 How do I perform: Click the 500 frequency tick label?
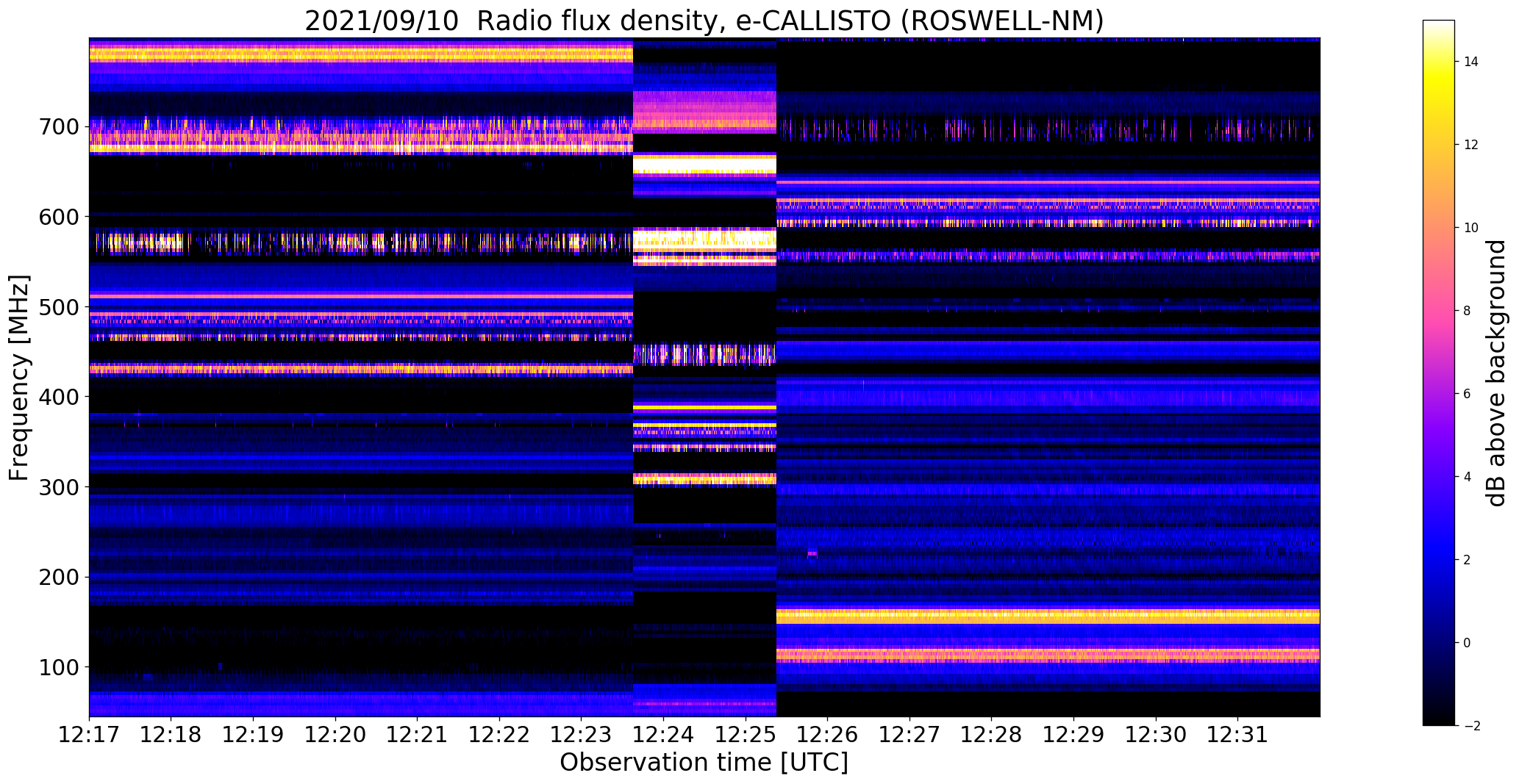[57, 307]
